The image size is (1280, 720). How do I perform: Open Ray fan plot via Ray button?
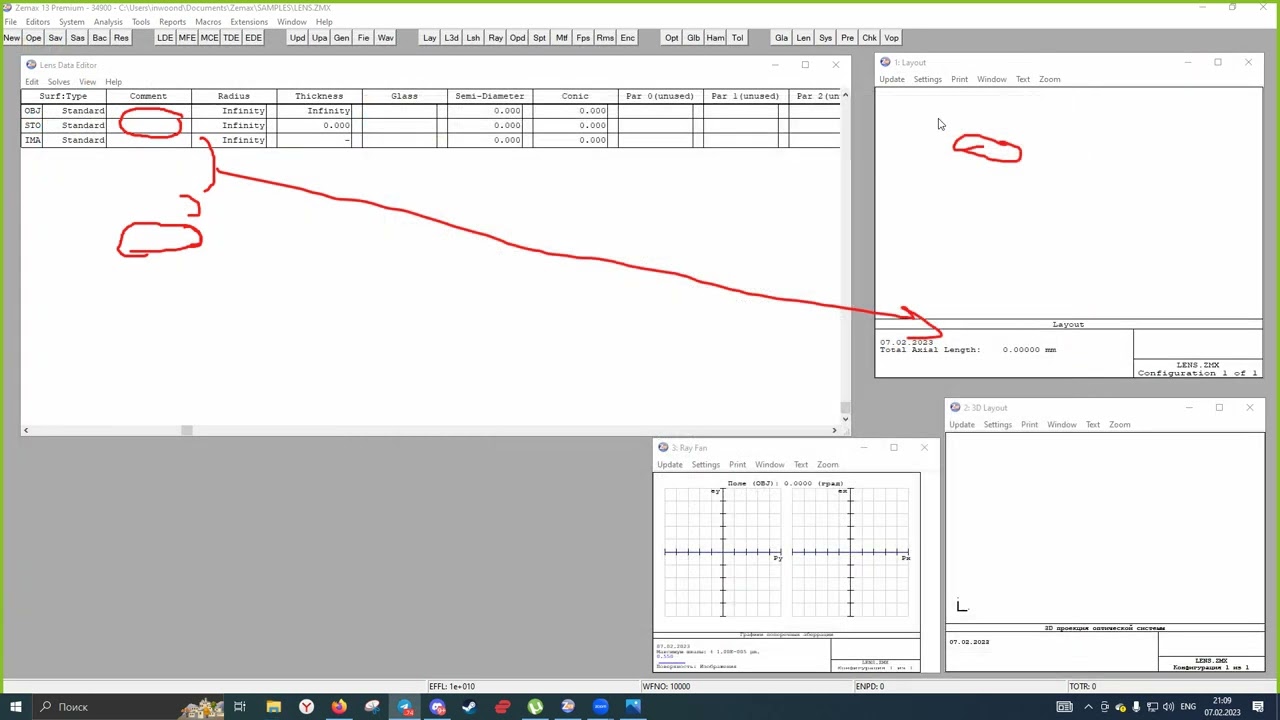[496, 38]
